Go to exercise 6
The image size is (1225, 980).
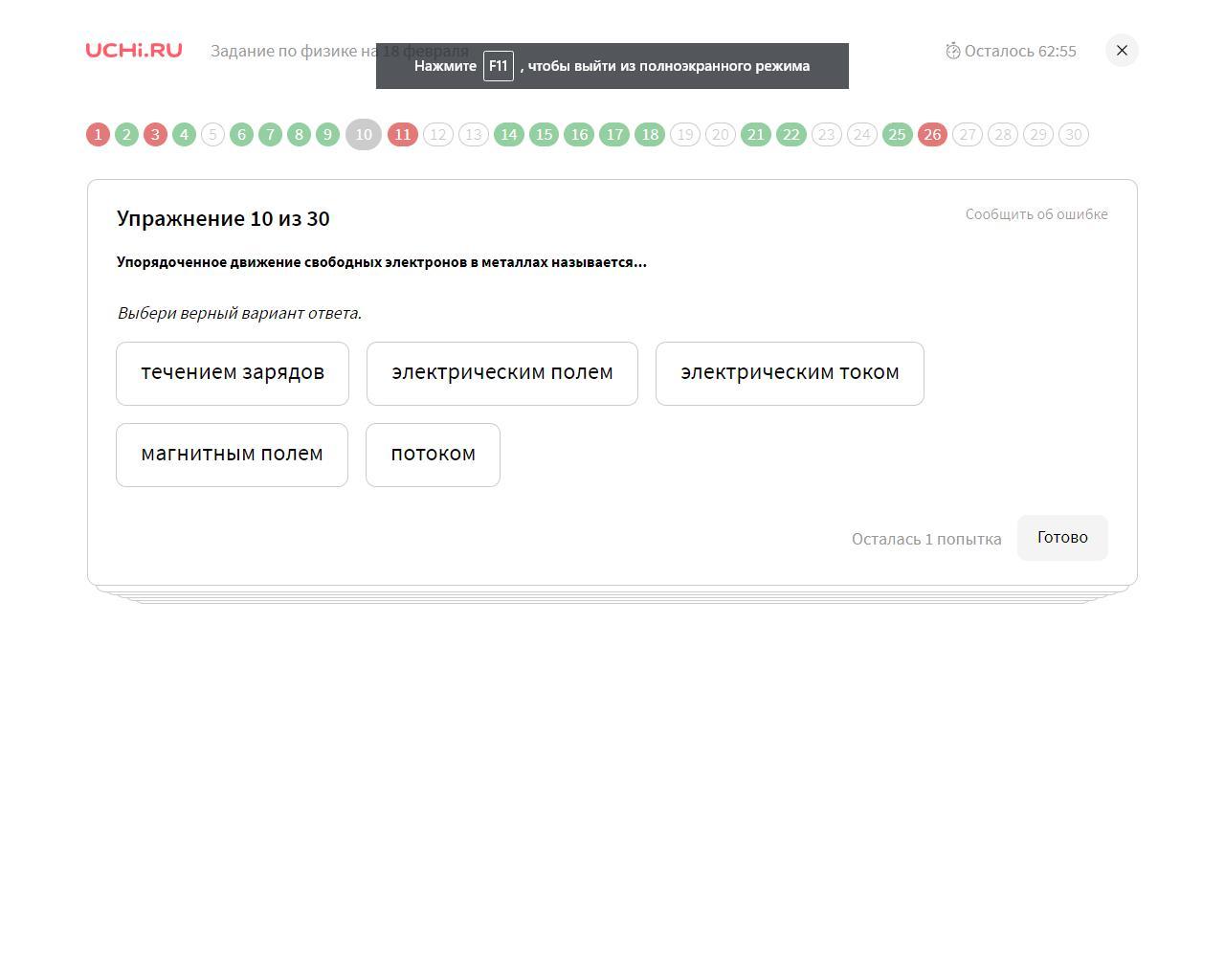[x=241, y=135]
